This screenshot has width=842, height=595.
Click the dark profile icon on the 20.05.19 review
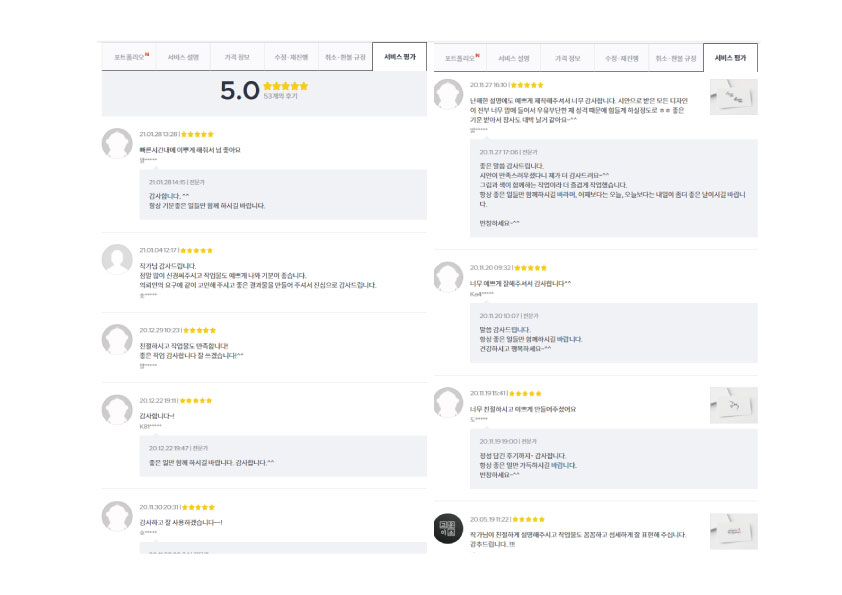[448, 529]
